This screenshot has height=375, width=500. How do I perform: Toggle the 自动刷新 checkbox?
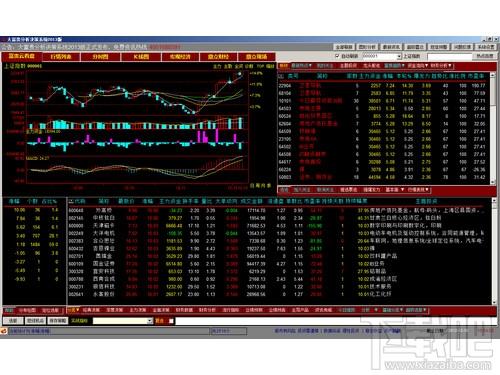click(x=337, y=56)
